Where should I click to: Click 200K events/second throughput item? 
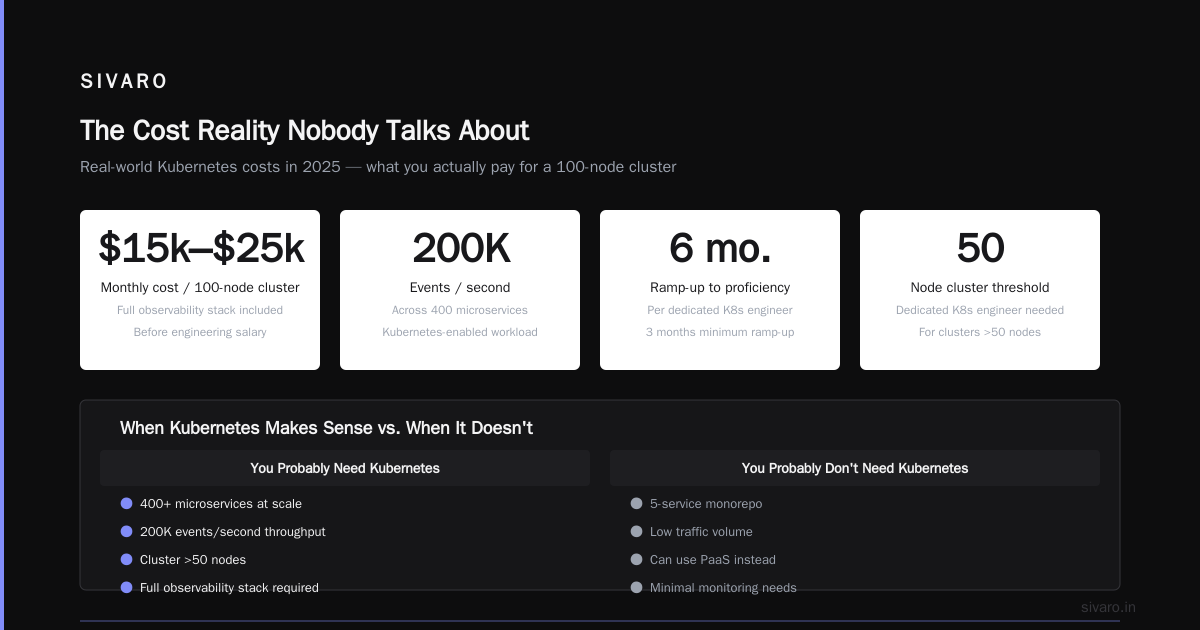coord(233,532)
